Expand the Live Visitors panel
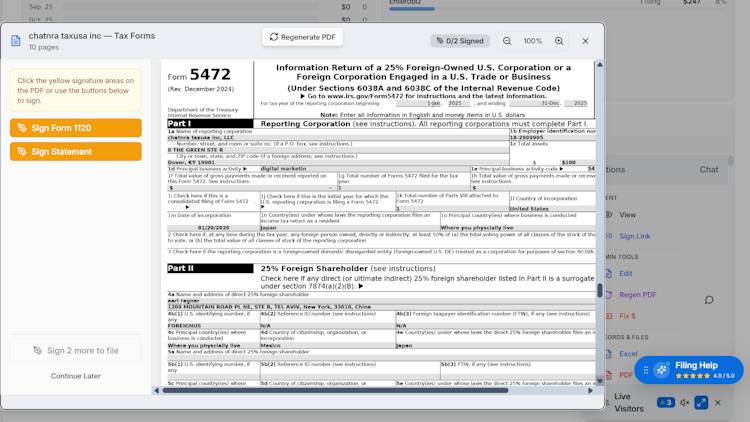 pos(701,403)
